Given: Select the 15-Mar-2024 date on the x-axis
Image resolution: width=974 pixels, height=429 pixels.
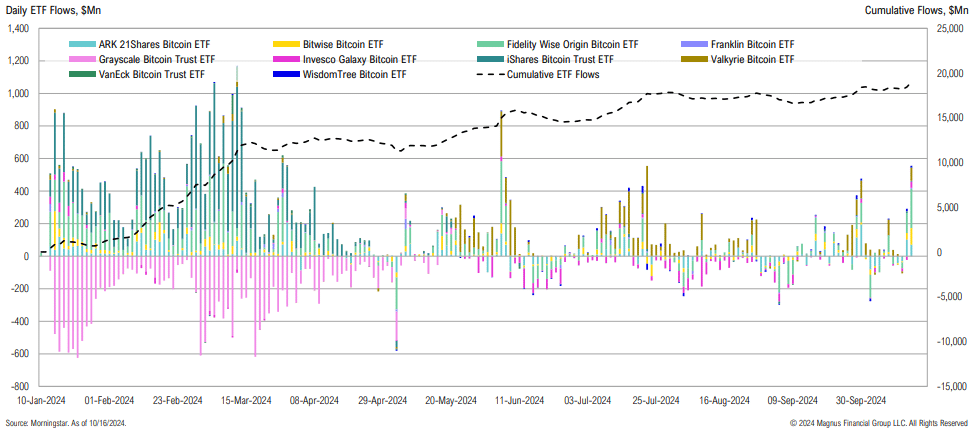Looking at the screenshot, I should [247, 400].
